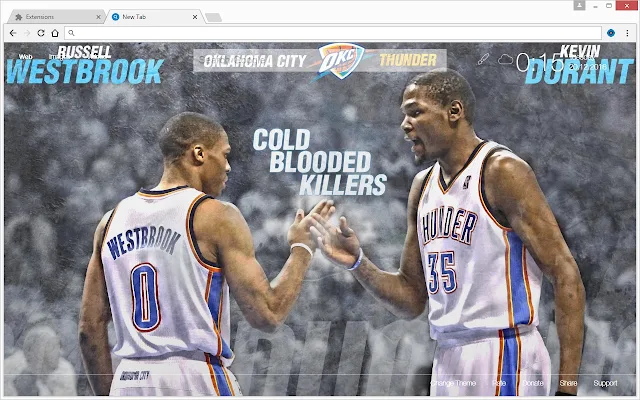Close the Extensions tab

click(x=98, y=17)
